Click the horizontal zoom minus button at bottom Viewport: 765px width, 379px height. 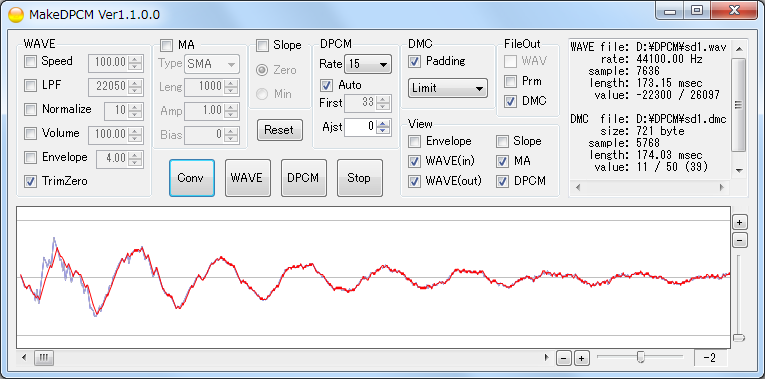[564, 358]
